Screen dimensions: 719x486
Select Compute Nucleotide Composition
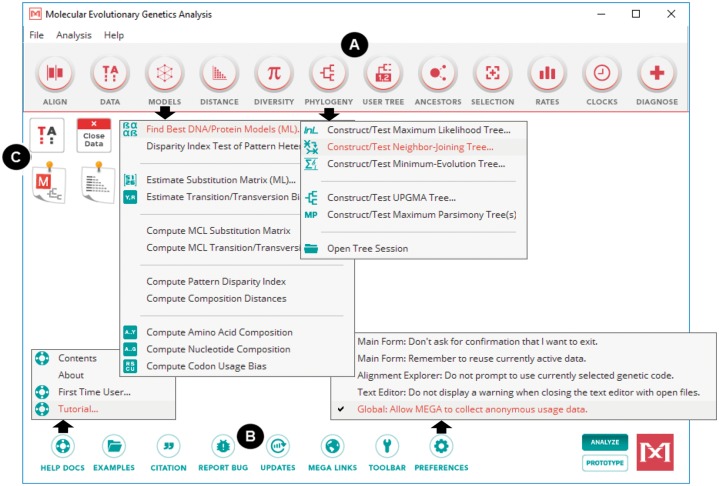[x=236, y=350]
